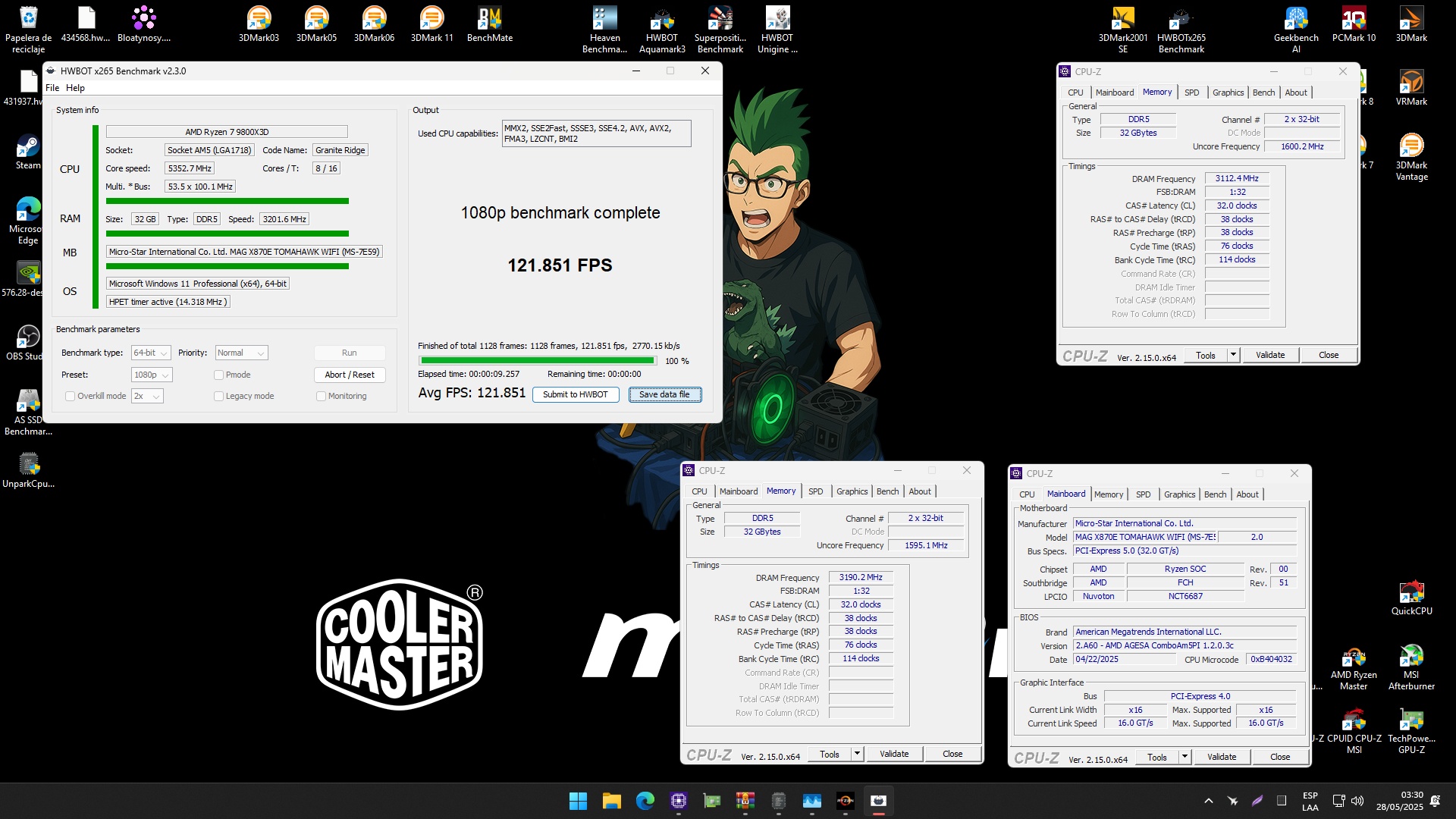Open File menu in HWBOT x265 Benchmark

point(52,88)
